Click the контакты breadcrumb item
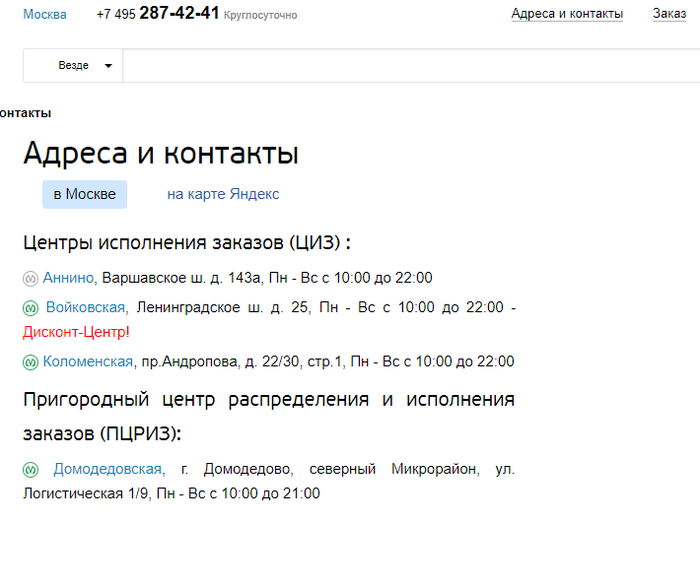 coord(25,113)
